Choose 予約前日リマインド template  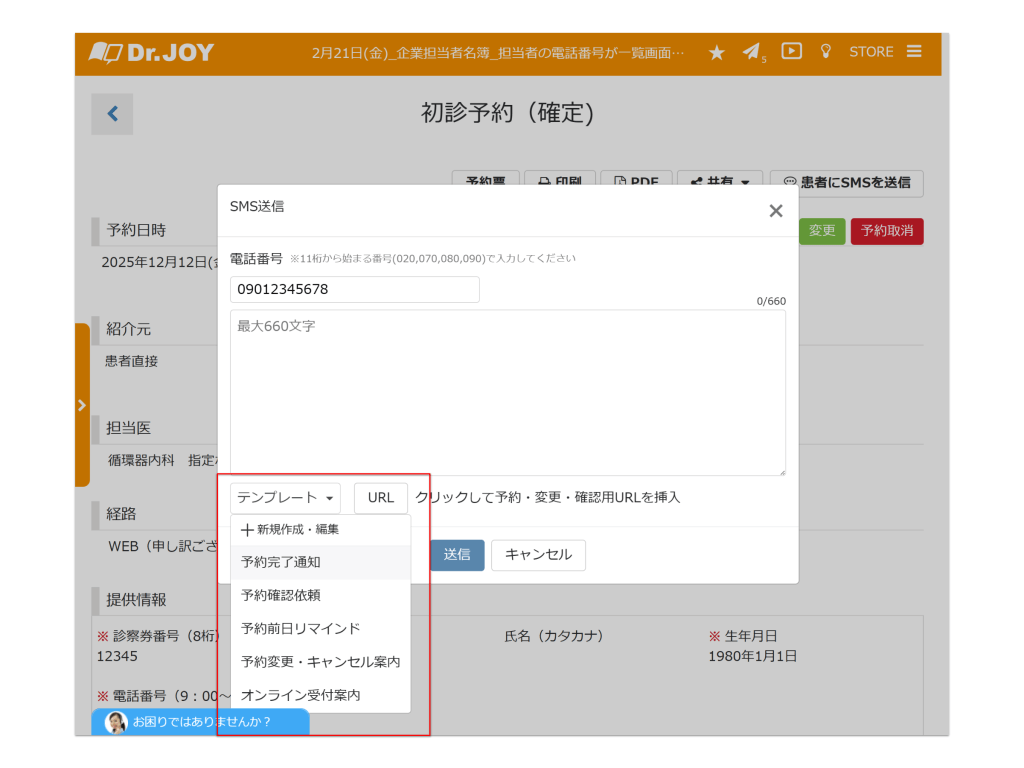point(300,629)
